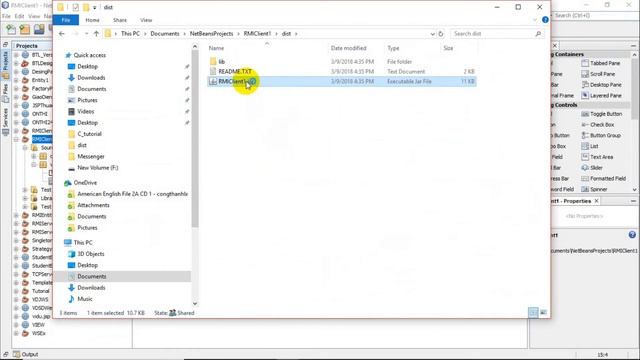
Task: Expand the Strategy project in NetBeans
Action: 16,249
